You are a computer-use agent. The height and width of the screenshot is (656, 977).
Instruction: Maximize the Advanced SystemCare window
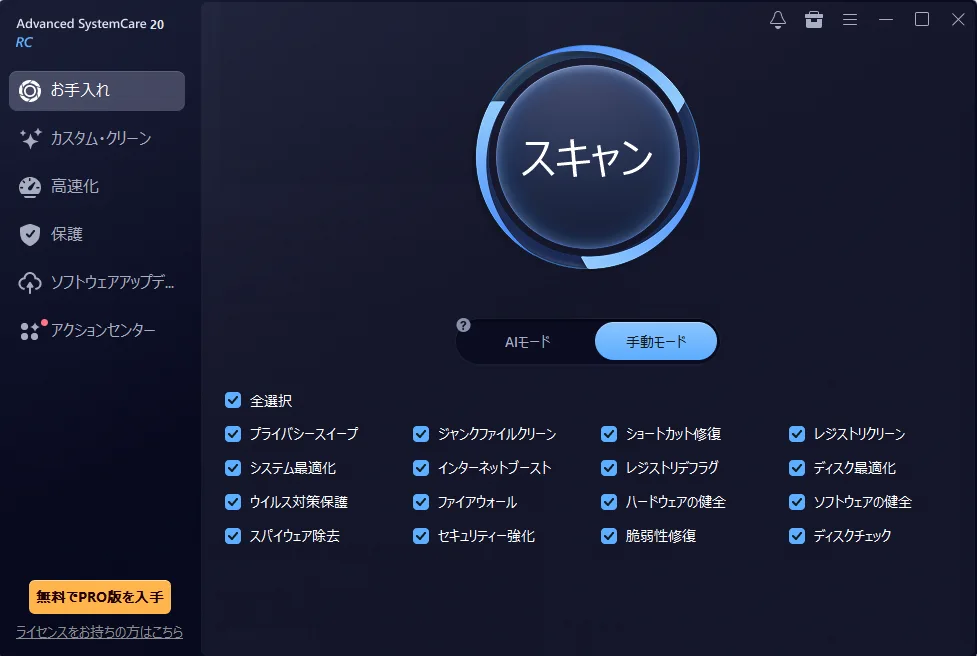922,19
